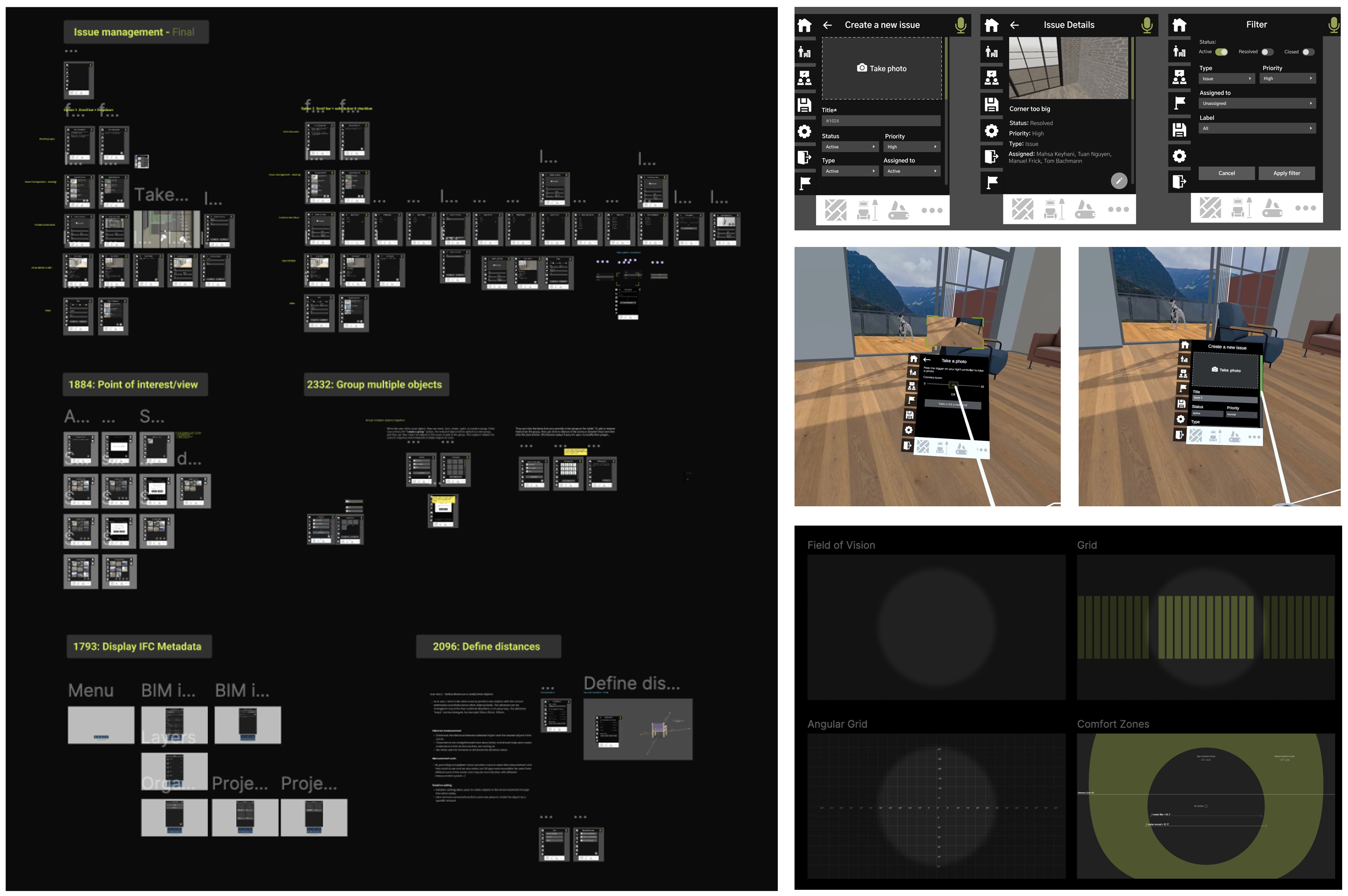The image size is (1348, 896).
Task: Open the Label All dropdown in Filter
Action: pyautogui.click(x=1257, y=129)
